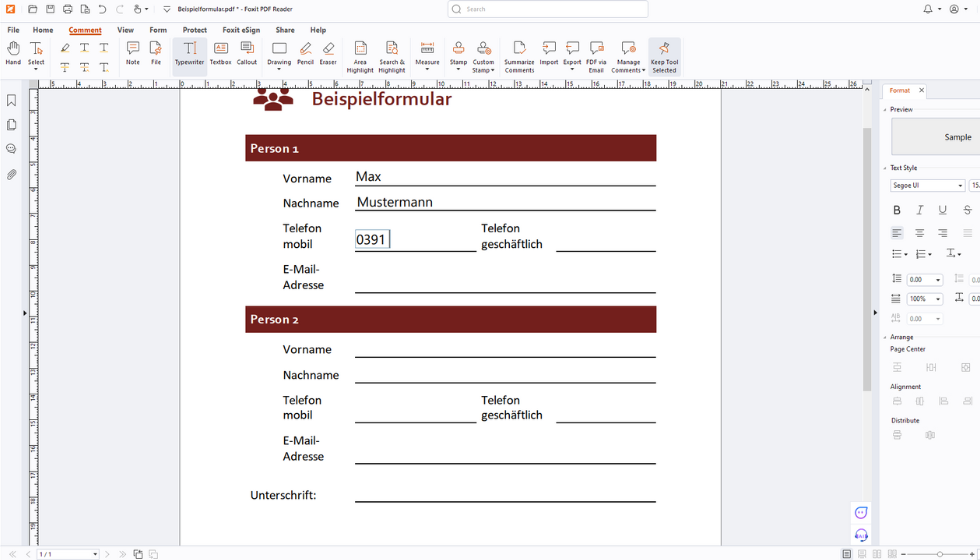Show the Comments side panel
Image resolution: width=980 pixels, height=560 pixels.
tap(11, 149)
